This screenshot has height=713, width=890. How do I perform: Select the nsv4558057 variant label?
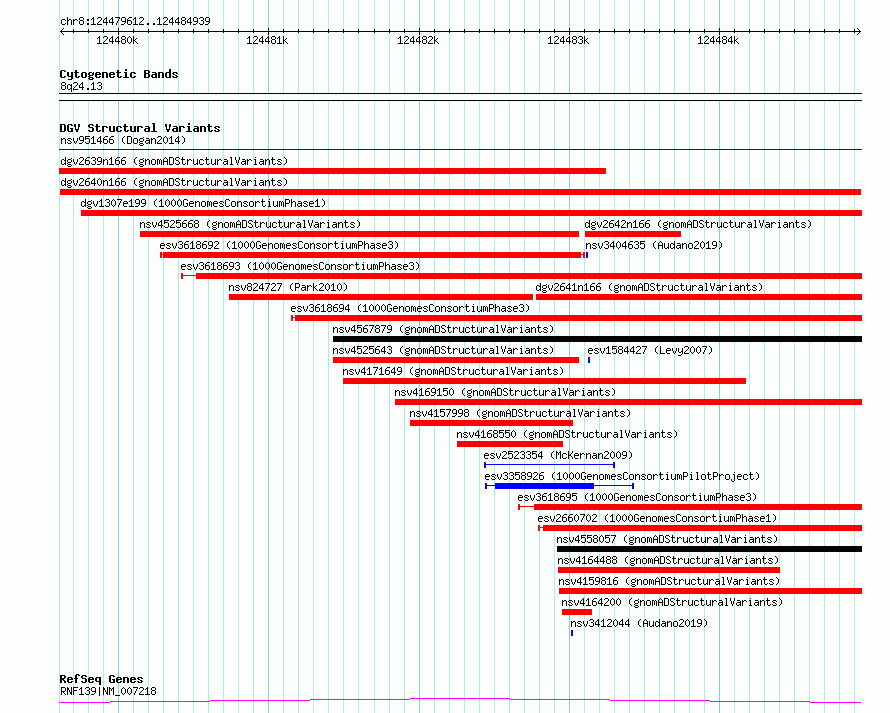(667, 539)
